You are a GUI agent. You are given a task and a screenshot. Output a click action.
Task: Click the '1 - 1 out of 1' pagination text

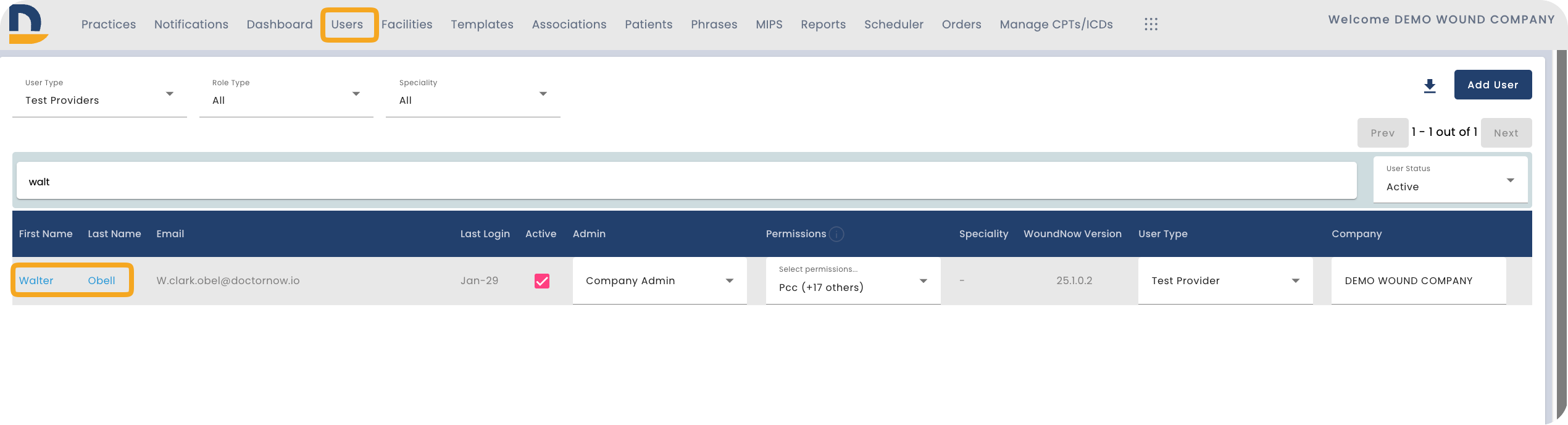tap(1445, 132)
